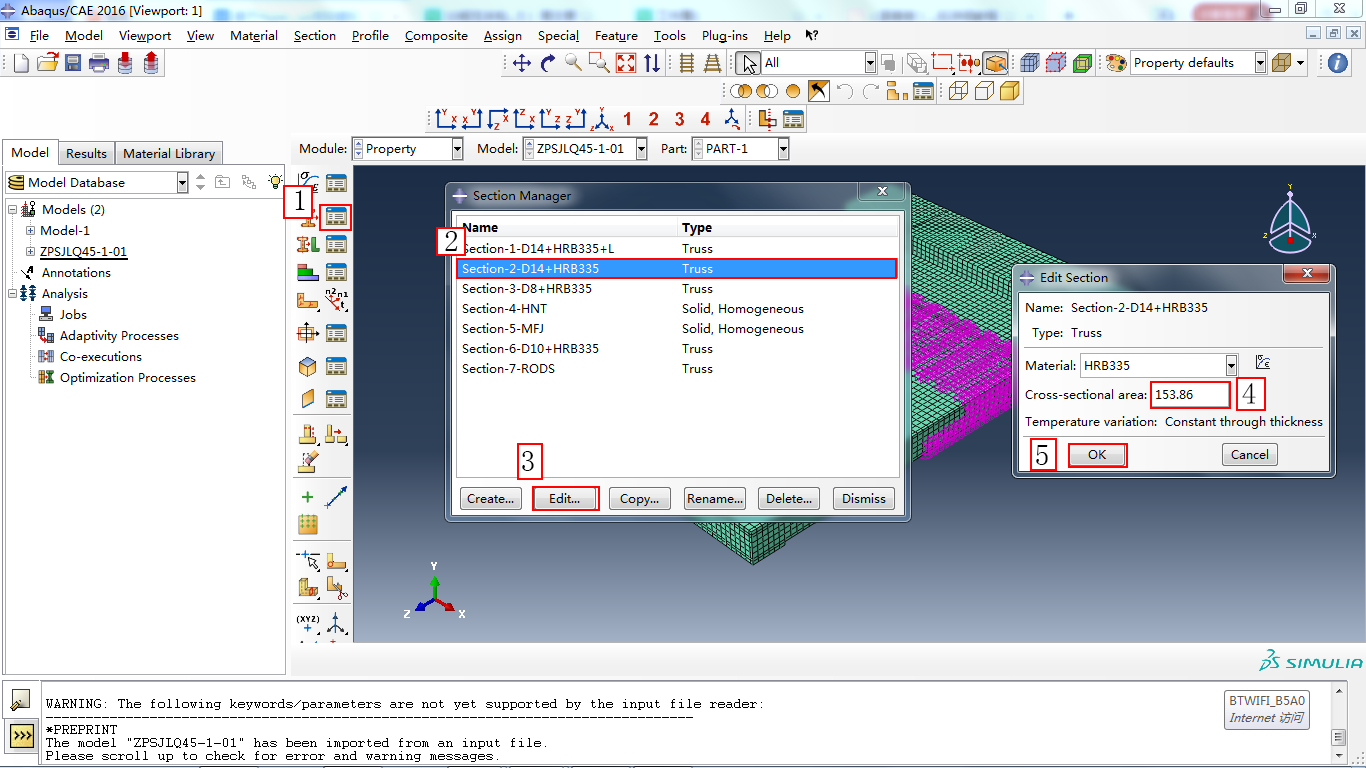Confirm Edit Section with OK

click(1097, 455)
